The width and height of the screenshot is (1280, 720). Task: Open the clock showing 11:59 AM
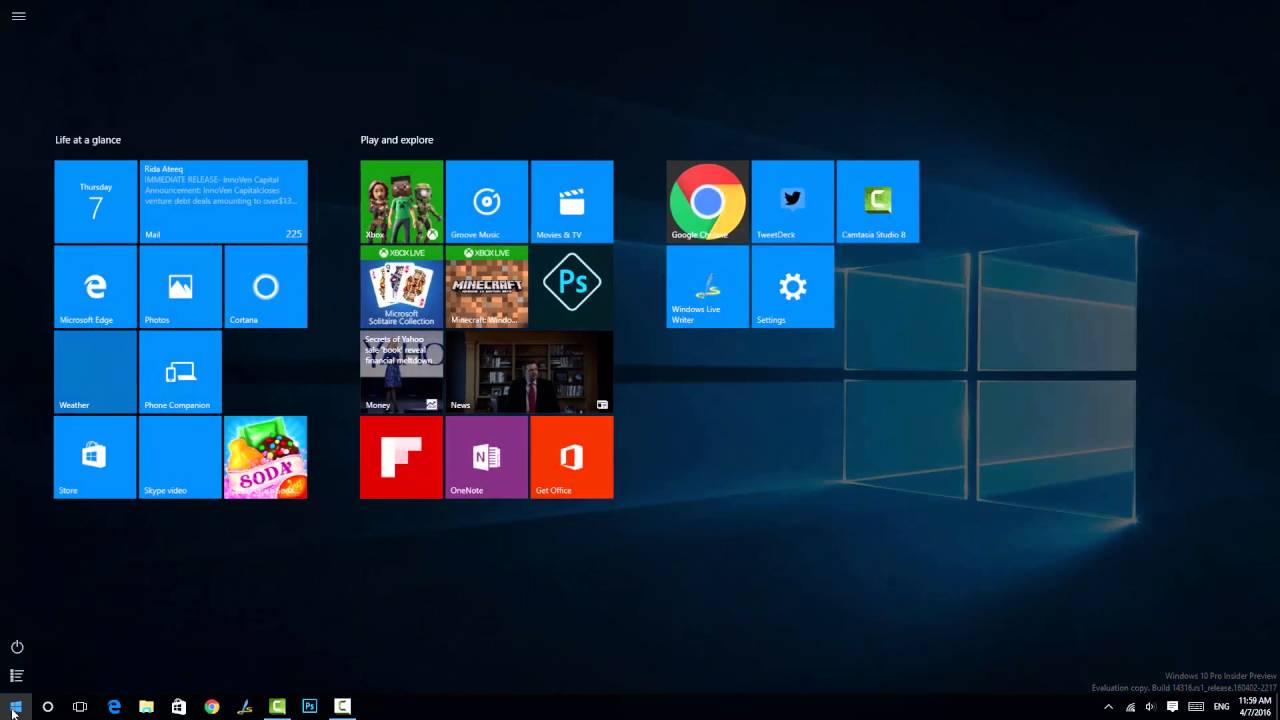[1255, 707]
